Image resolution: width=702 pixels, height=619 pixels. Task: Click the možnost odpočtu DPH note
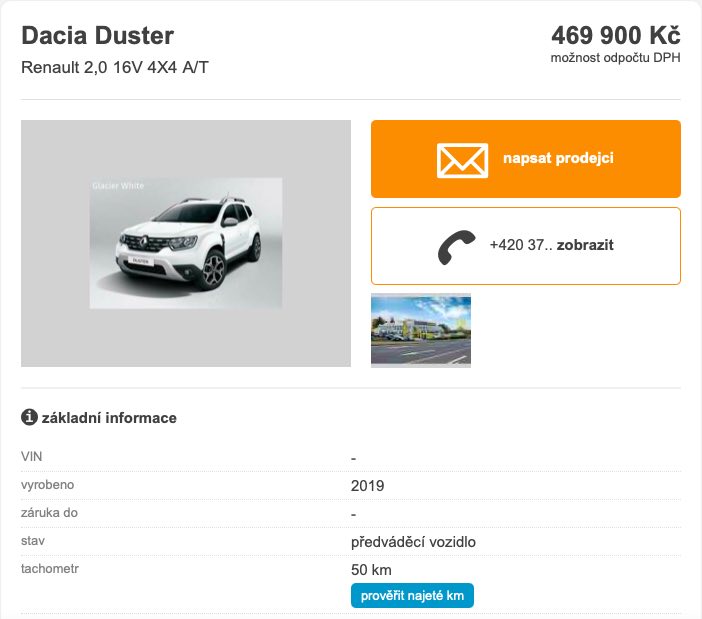tap(615, 58)
